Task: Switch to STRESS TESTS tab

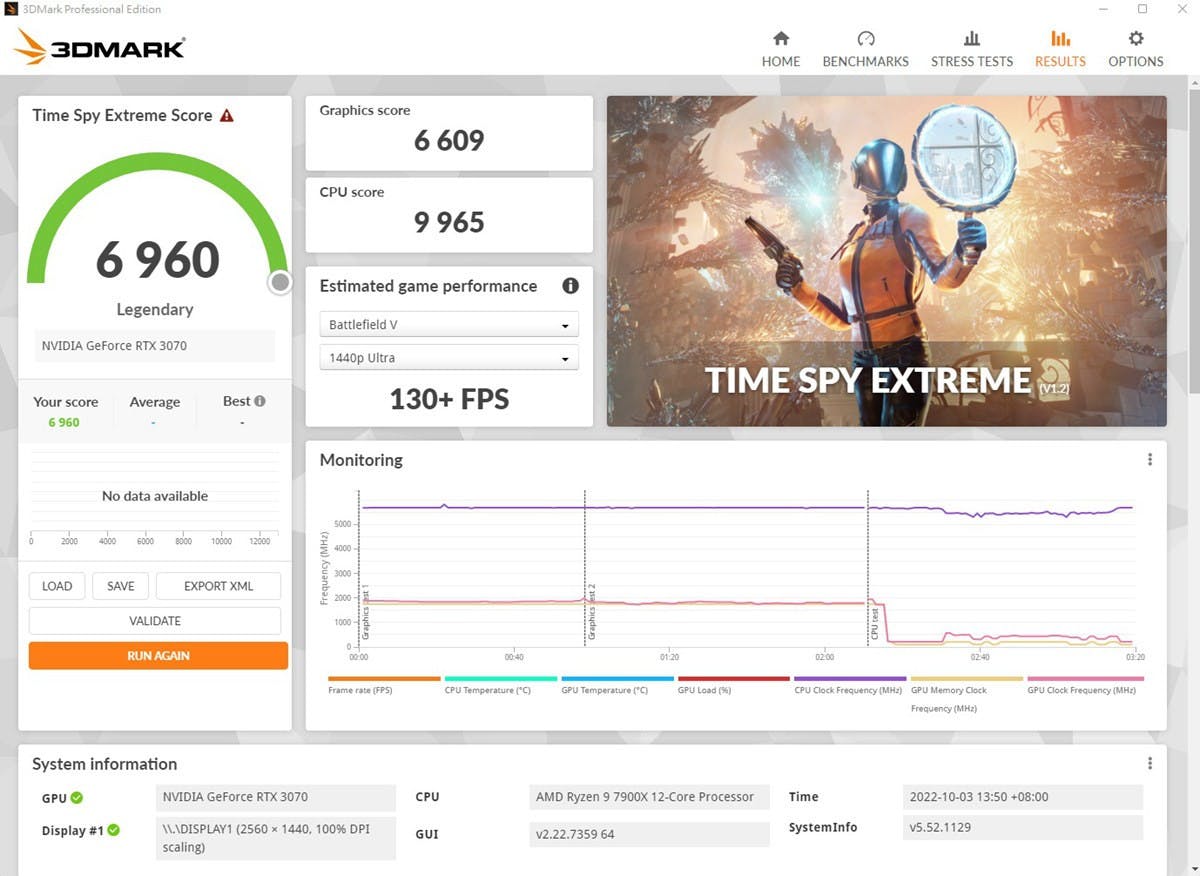Action: coord(971,49)
